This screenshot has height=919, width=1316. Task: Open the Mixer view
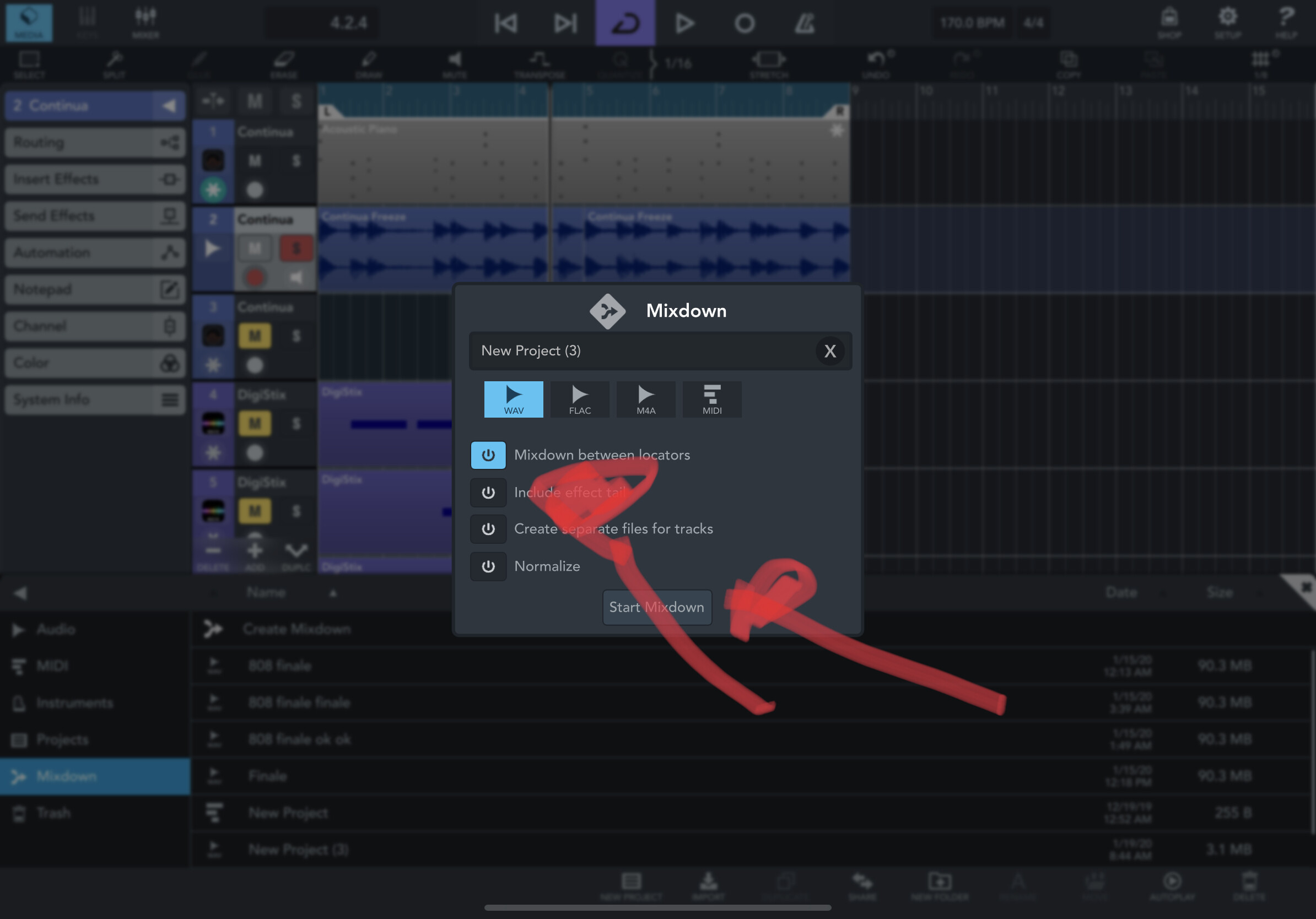[x=145, y=22]
